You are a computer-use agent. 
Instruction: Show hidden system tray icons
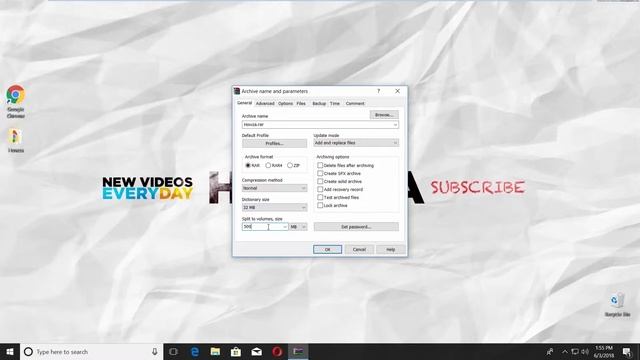pos(565,351)
